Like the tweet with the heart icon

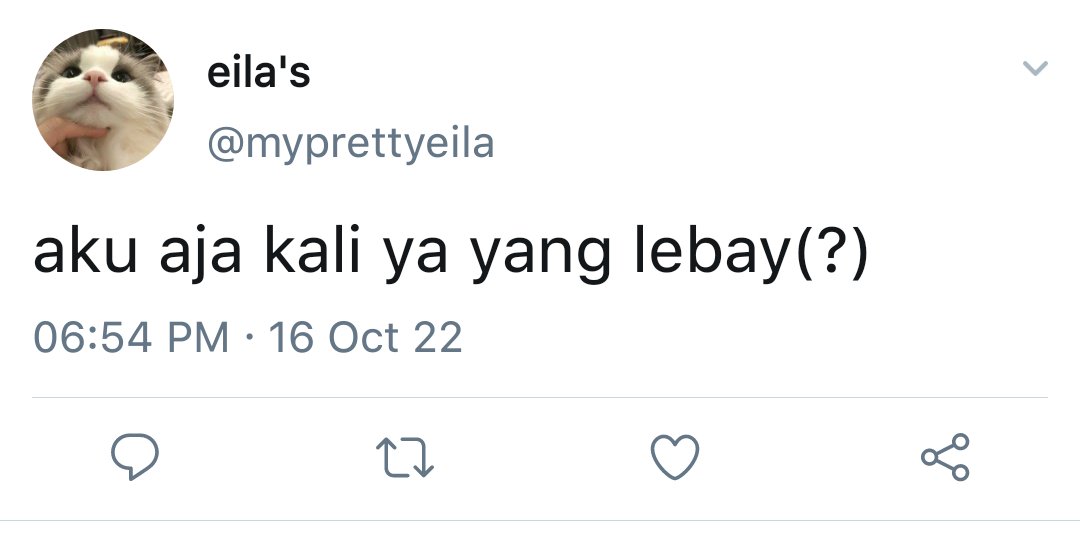pos(675,456)
